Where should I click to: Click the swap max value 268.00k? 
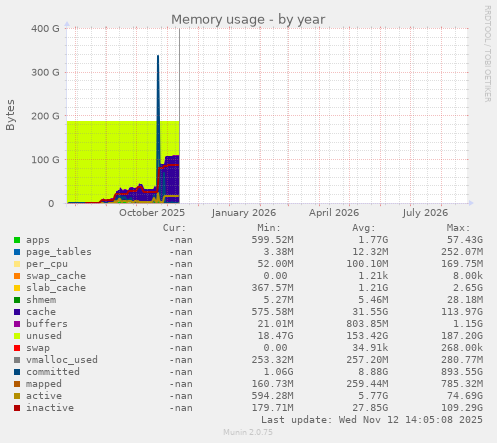(462, 348)
